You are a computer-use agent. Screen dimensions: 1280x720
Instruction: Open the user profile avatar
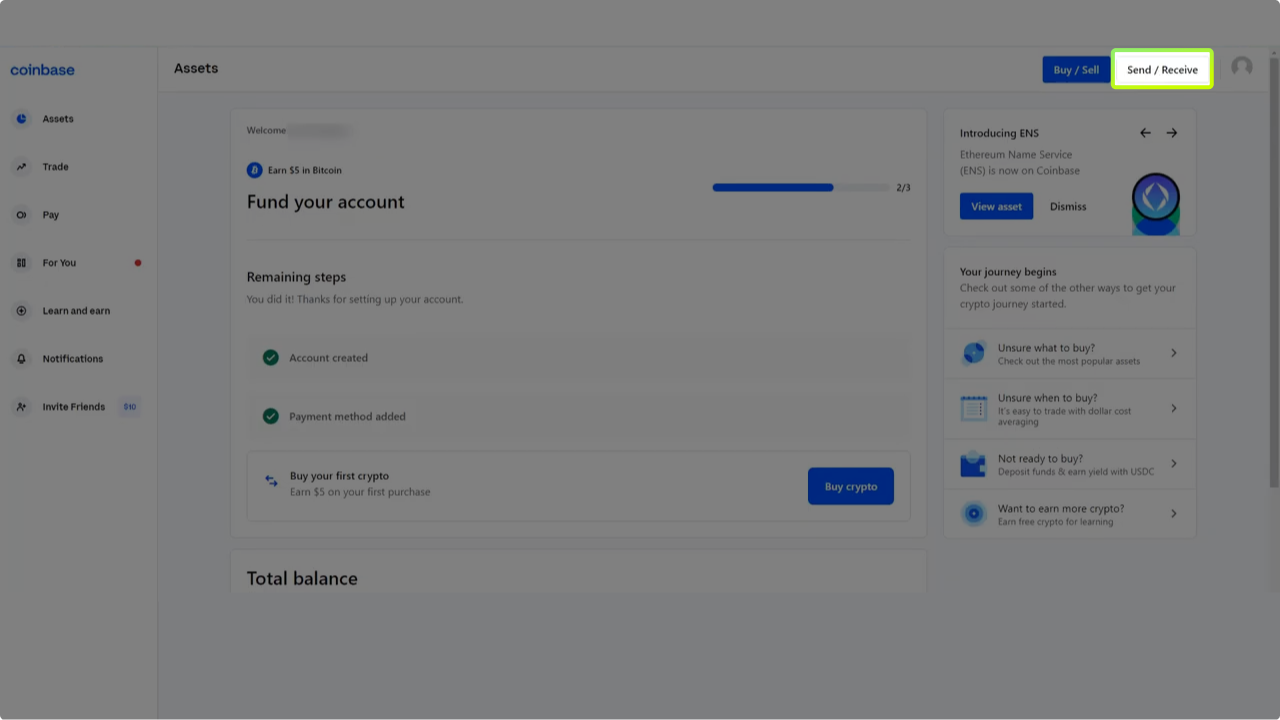(1242, 67)
